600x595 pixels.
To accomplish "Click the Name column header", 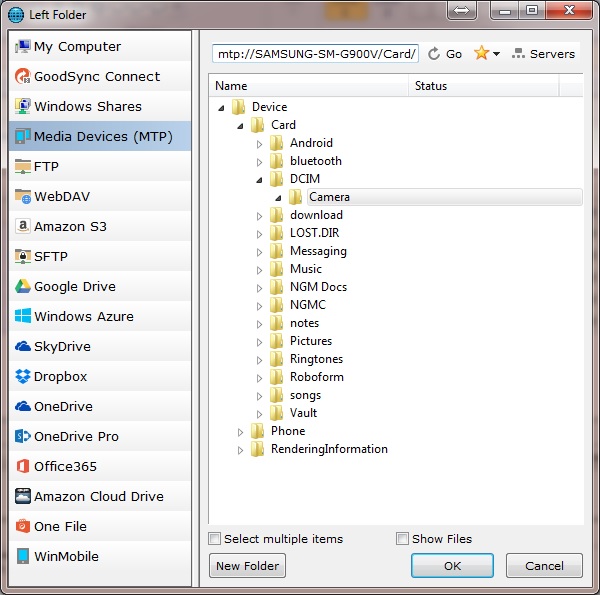I will click(x=308, y=86).
